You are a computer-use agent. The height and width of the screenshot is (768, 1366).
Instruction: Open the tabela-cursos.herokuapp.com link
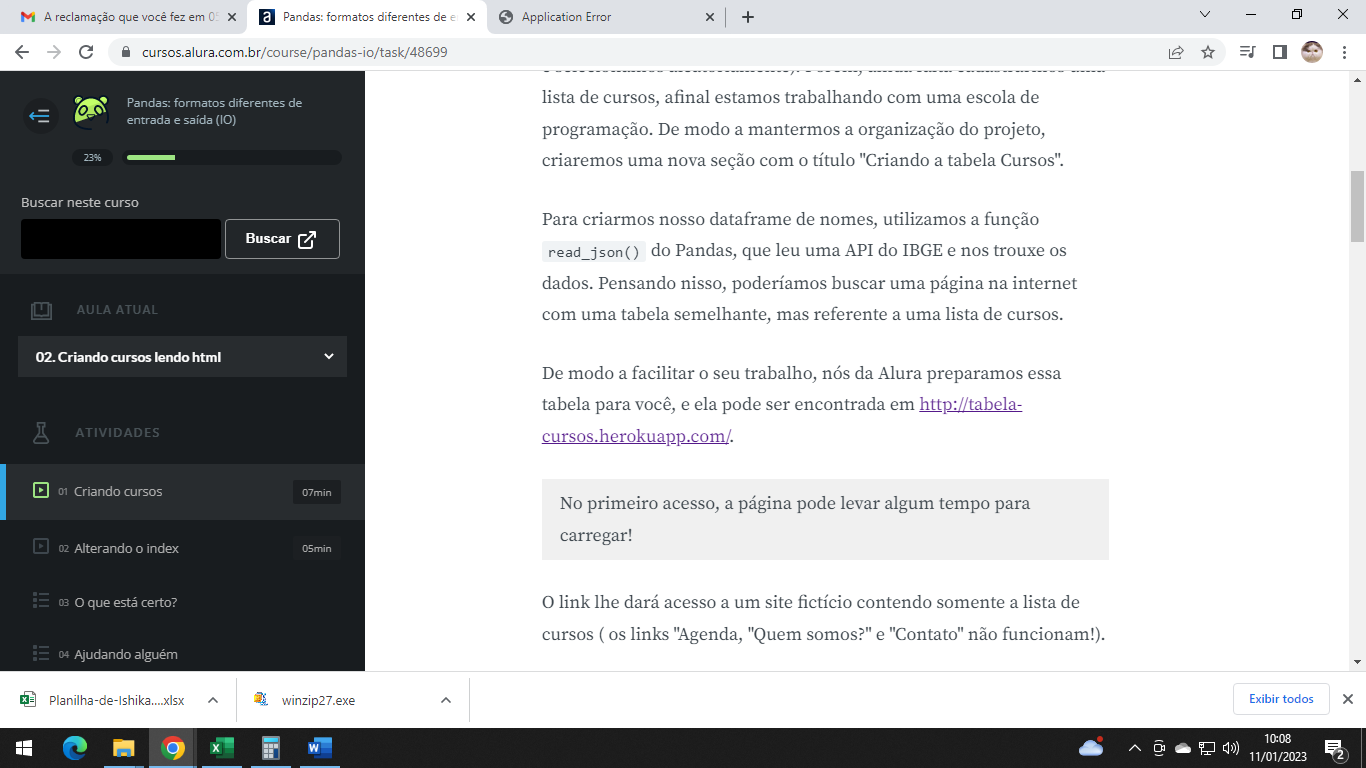tap(782, 420)
